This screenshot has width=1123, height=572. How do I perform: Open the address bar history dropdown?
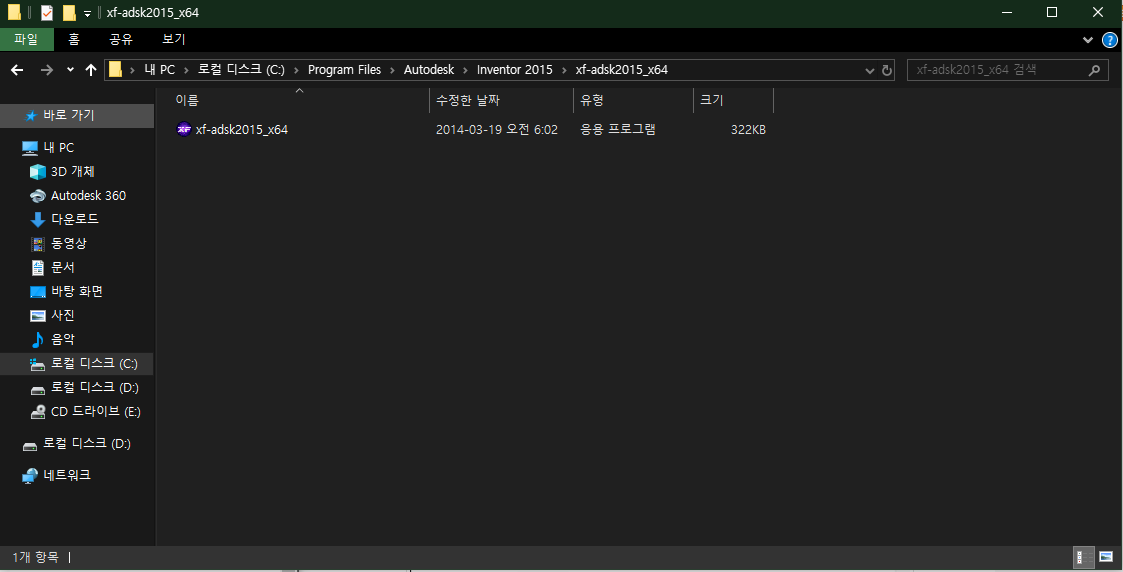869,70
